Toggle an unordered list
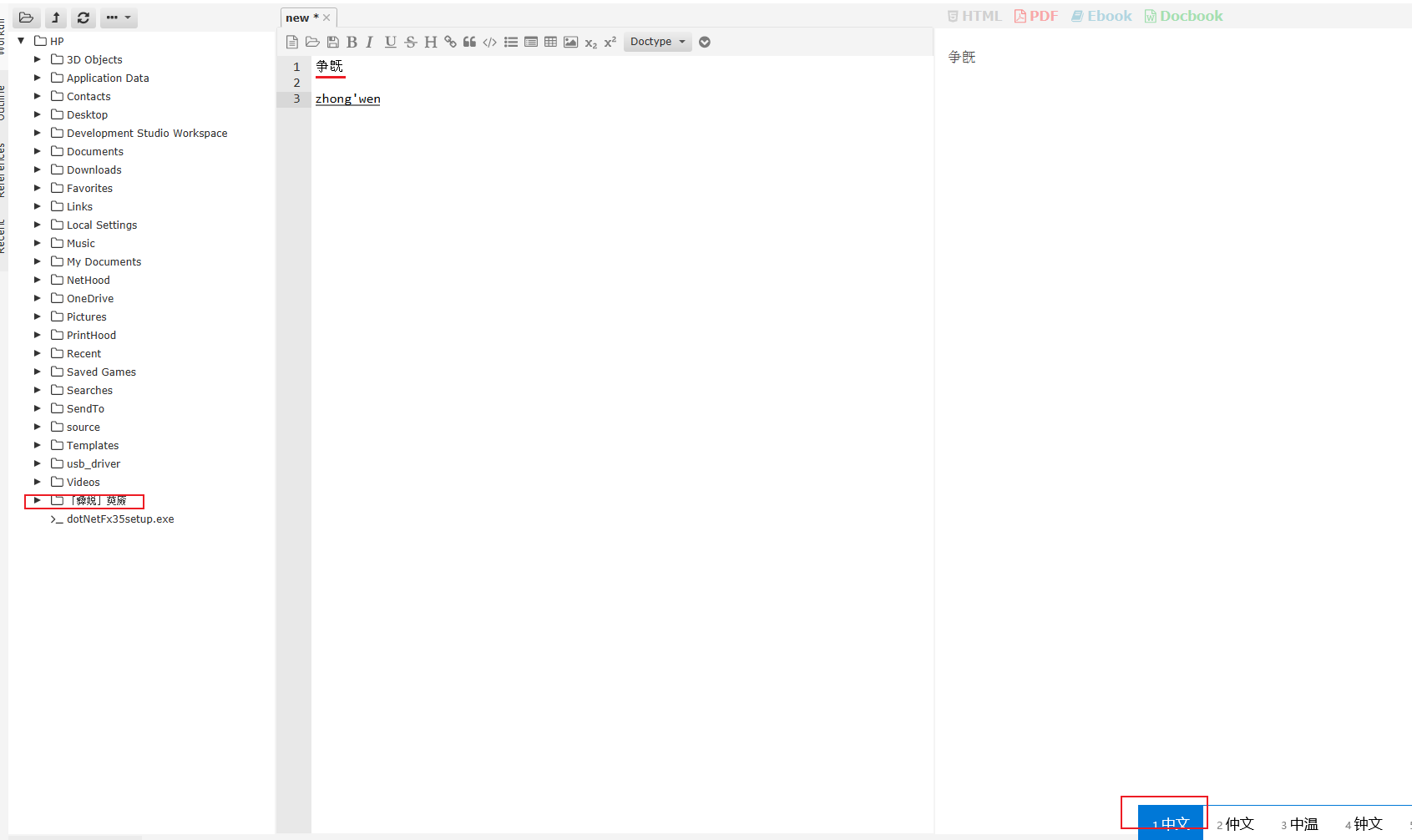 click(x=511, y=42)
